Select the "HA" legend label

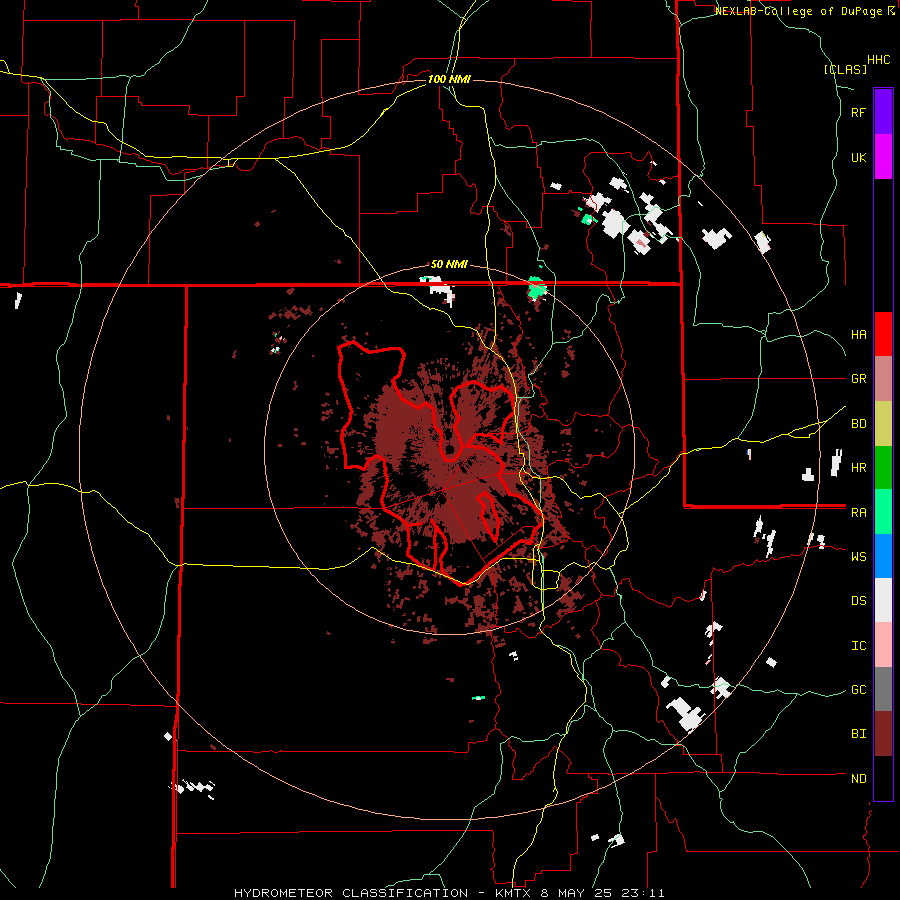pyautogui.click(x=859, y=335)
